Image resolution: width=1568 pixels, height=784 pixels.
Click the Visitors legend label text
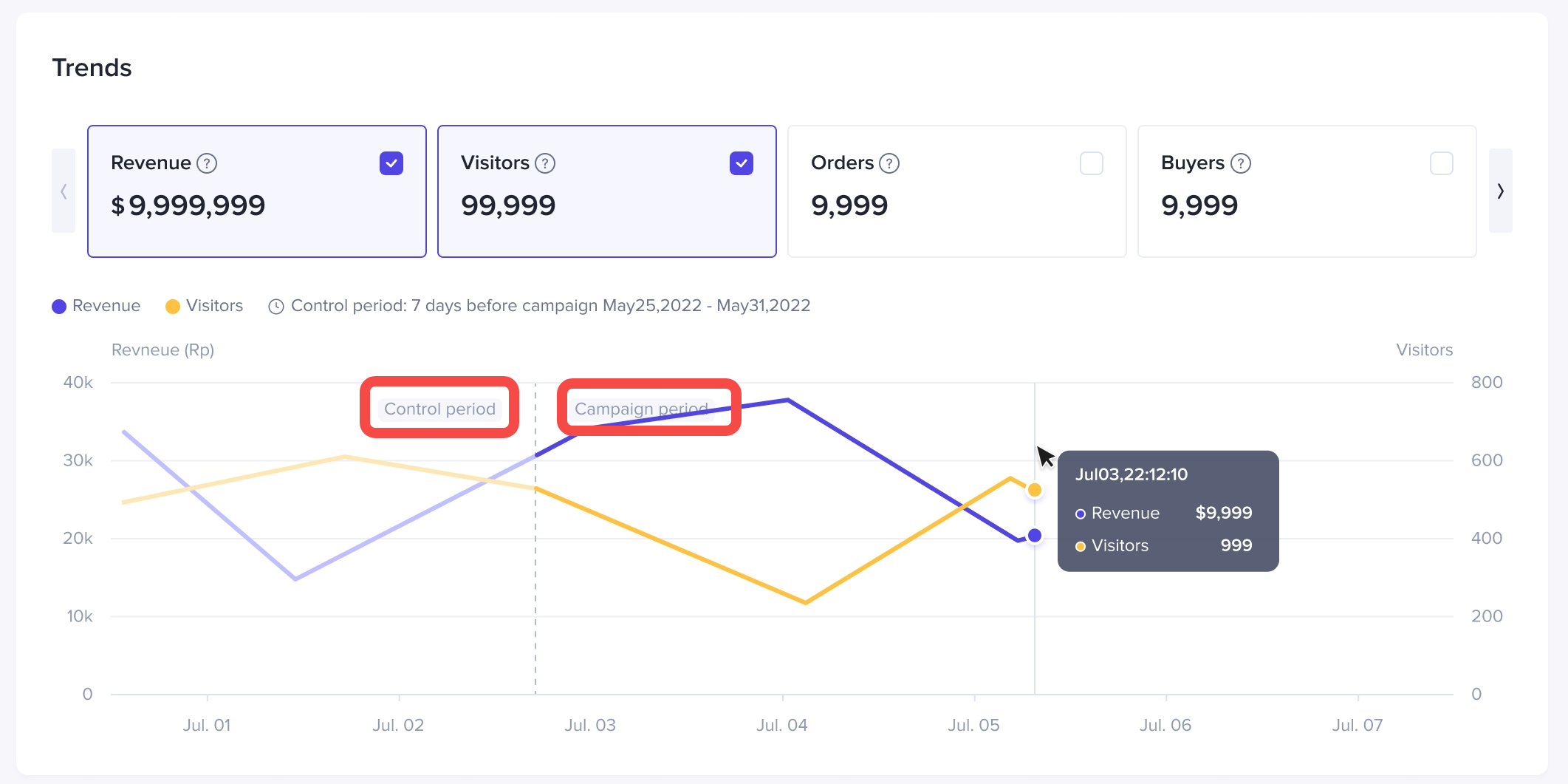point(214,306)
